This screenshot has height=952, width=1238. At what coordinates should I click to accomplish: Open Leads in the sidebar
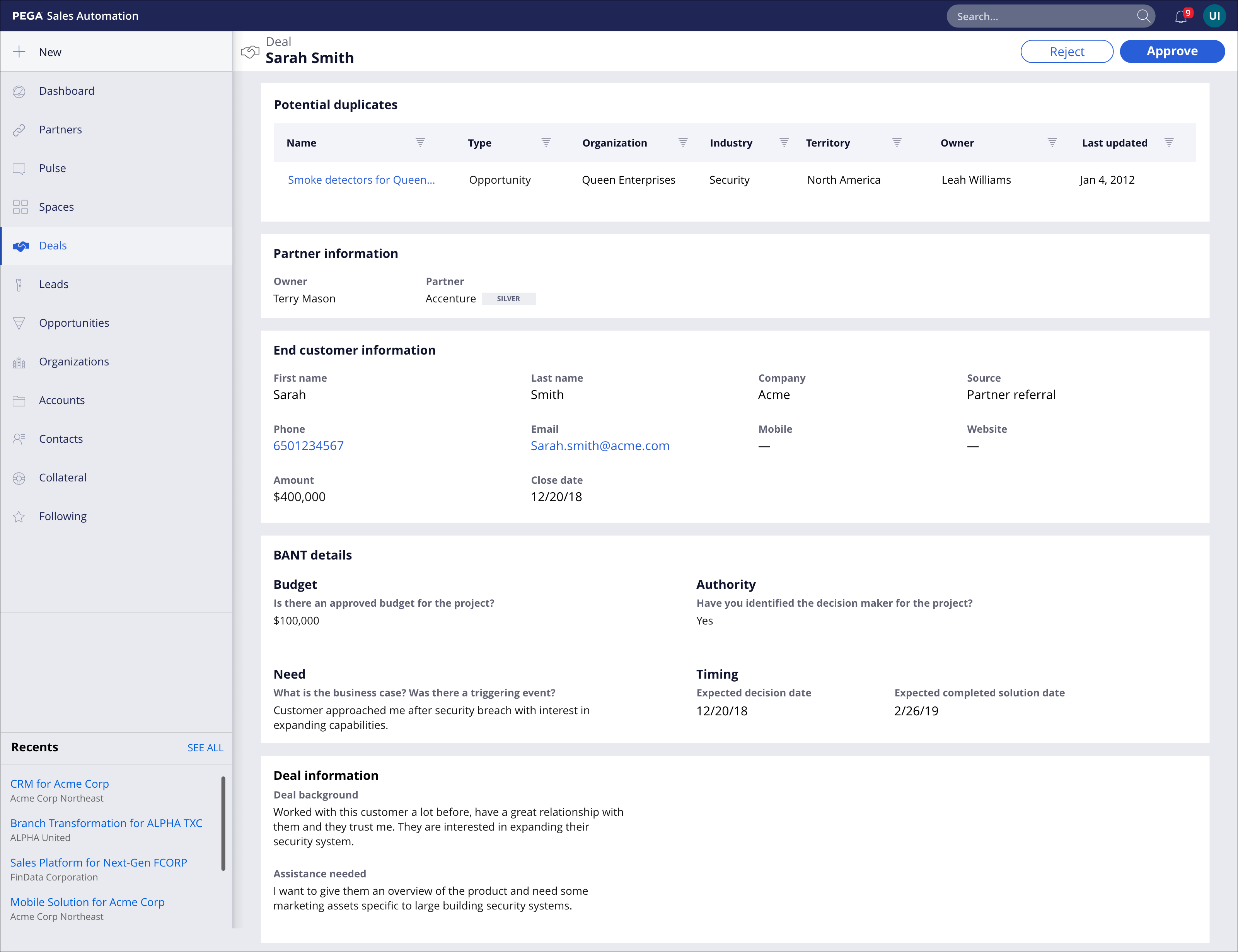coord(54,285)
